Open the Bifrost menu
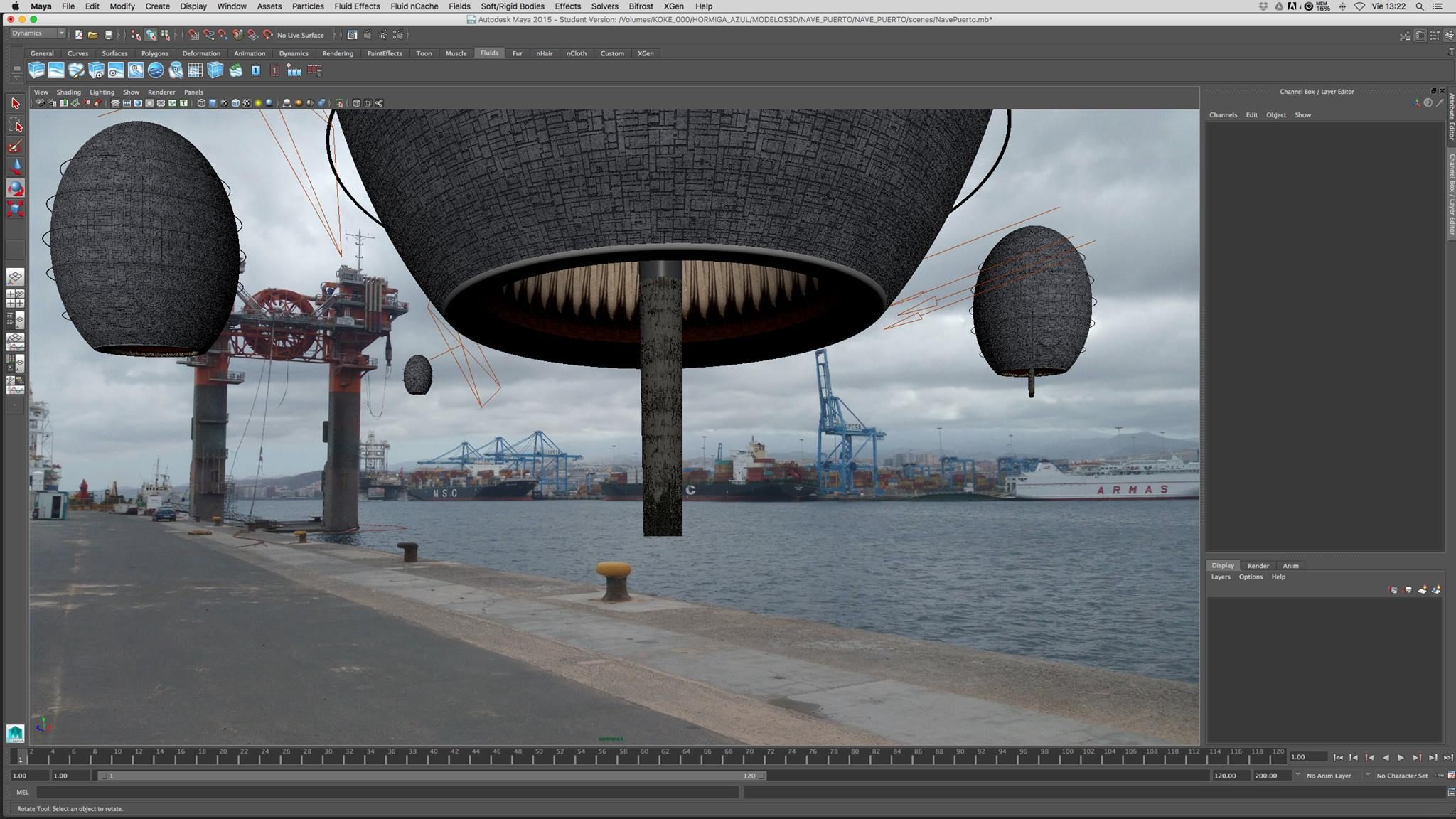 coord(641,6)
